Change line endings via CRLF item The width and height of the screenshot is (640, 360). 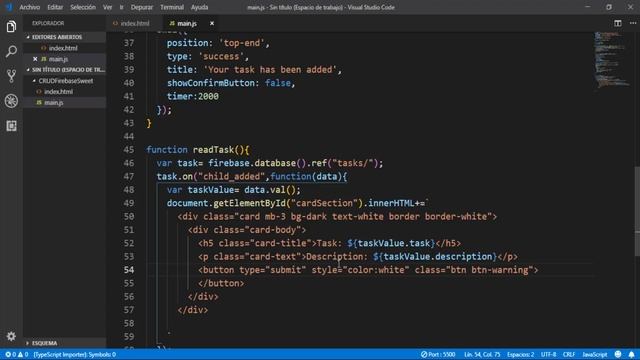[x=569, y=354]
